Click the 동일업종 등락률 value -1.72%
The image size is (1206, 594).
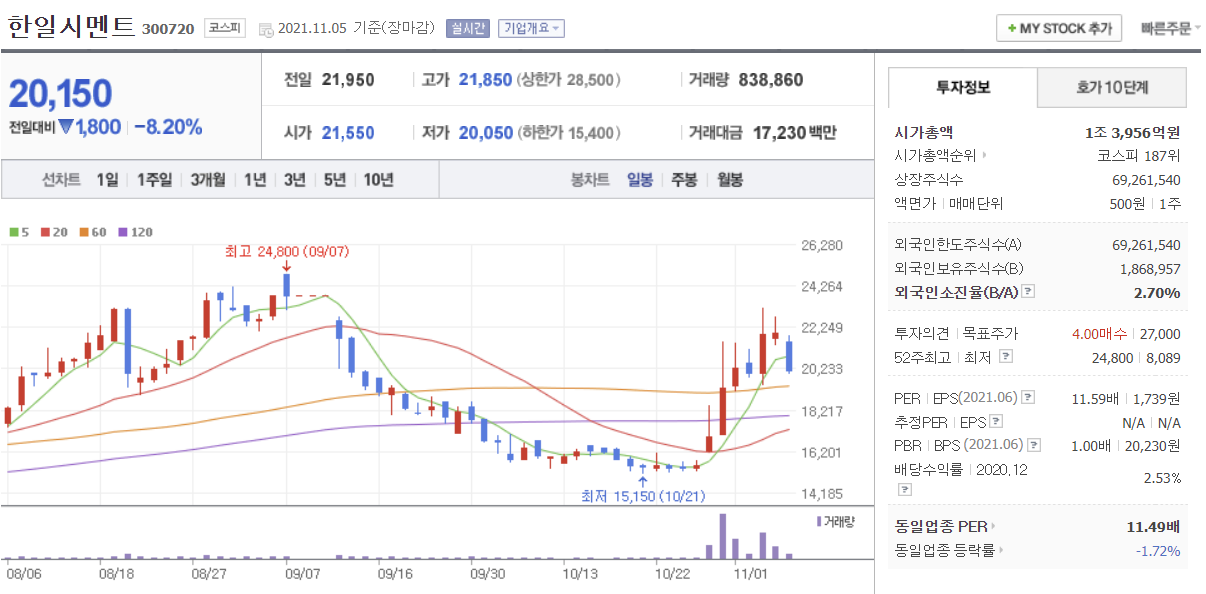1157,551
